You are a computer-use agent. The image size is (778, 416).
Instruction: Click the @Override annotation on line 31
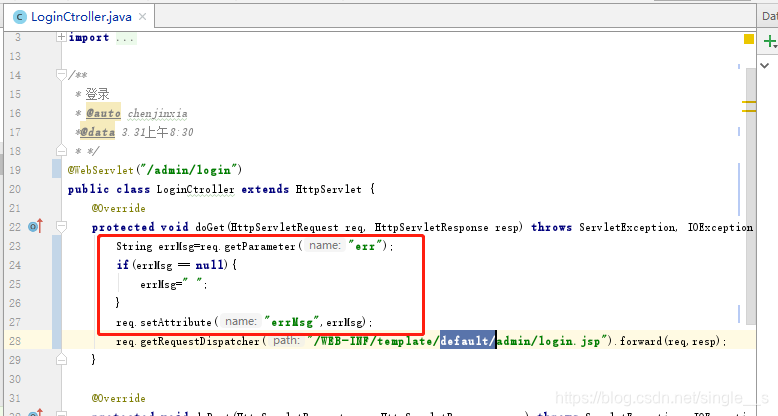tap(119, 398)
